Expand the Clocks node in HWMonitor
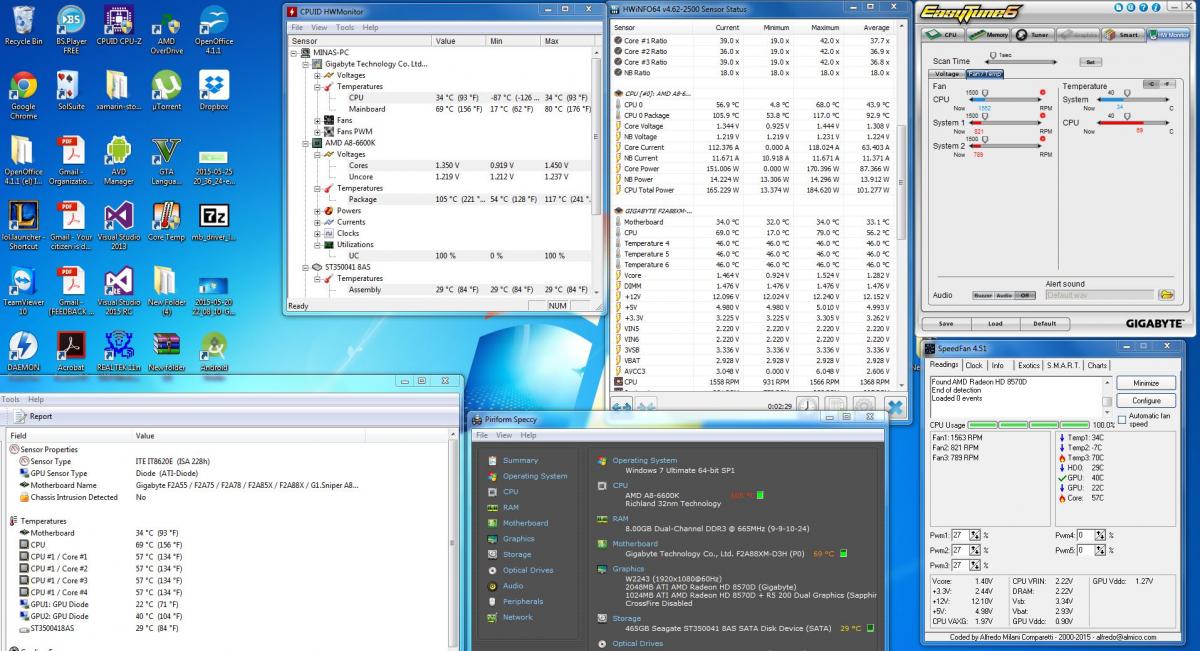This screenshot has width=1200, height=651. (318, 233)
